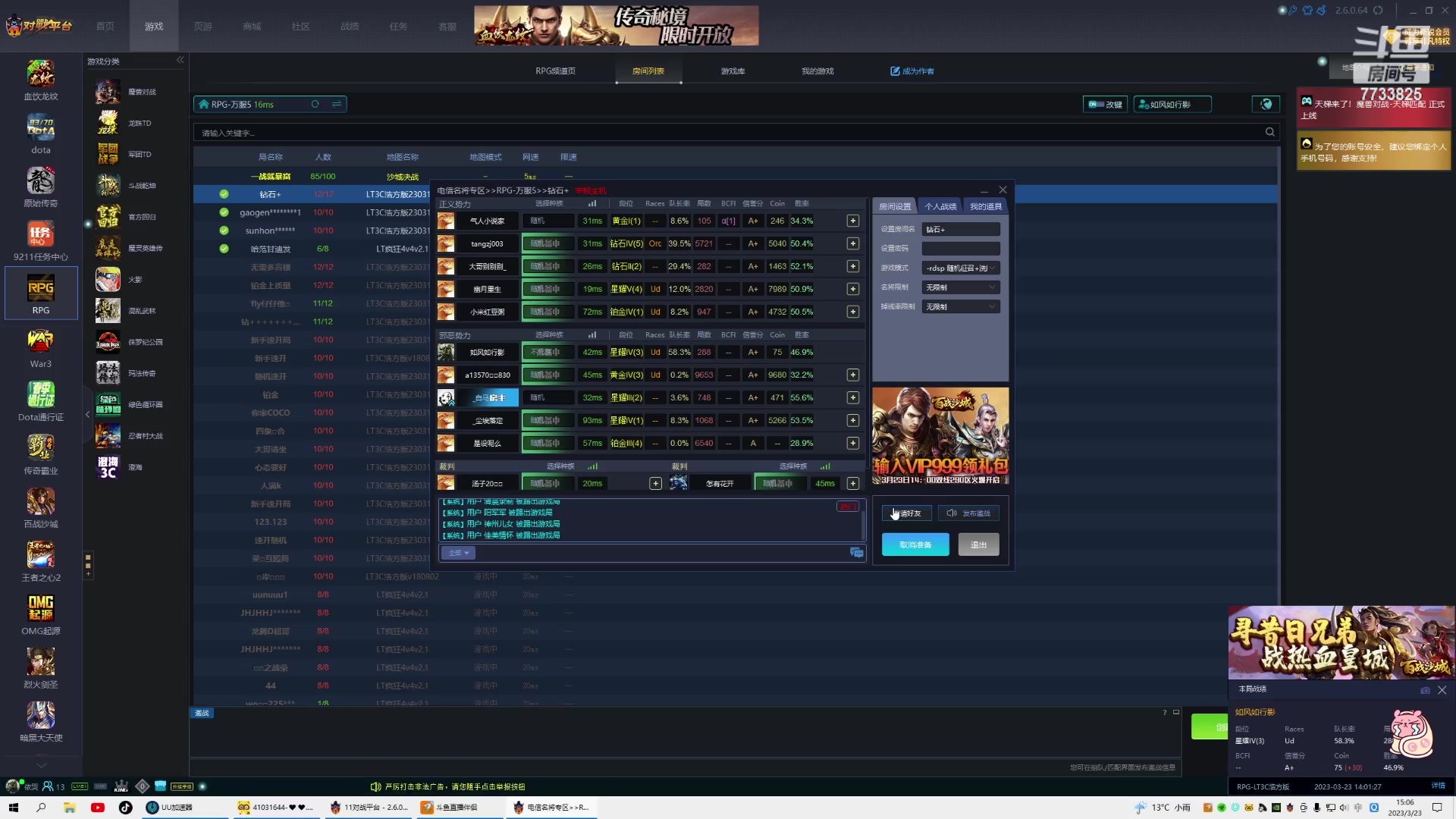
Task: Click the green check mark on gaogen room row
Action: click(224, 212)
